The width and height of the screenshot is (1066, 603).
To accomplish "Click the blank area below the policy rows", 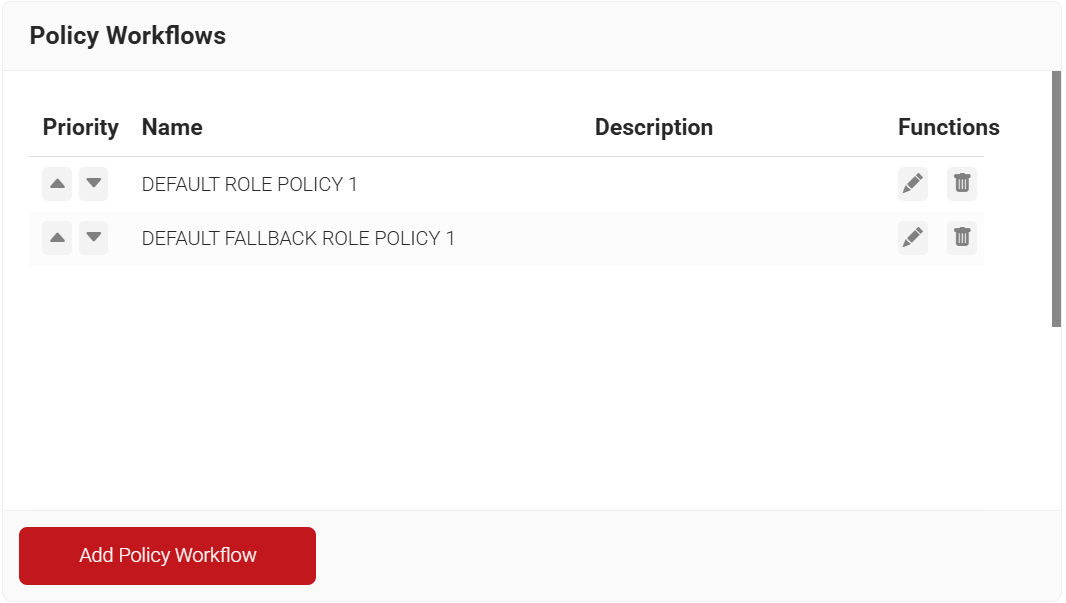I will (x=500, y=390).
